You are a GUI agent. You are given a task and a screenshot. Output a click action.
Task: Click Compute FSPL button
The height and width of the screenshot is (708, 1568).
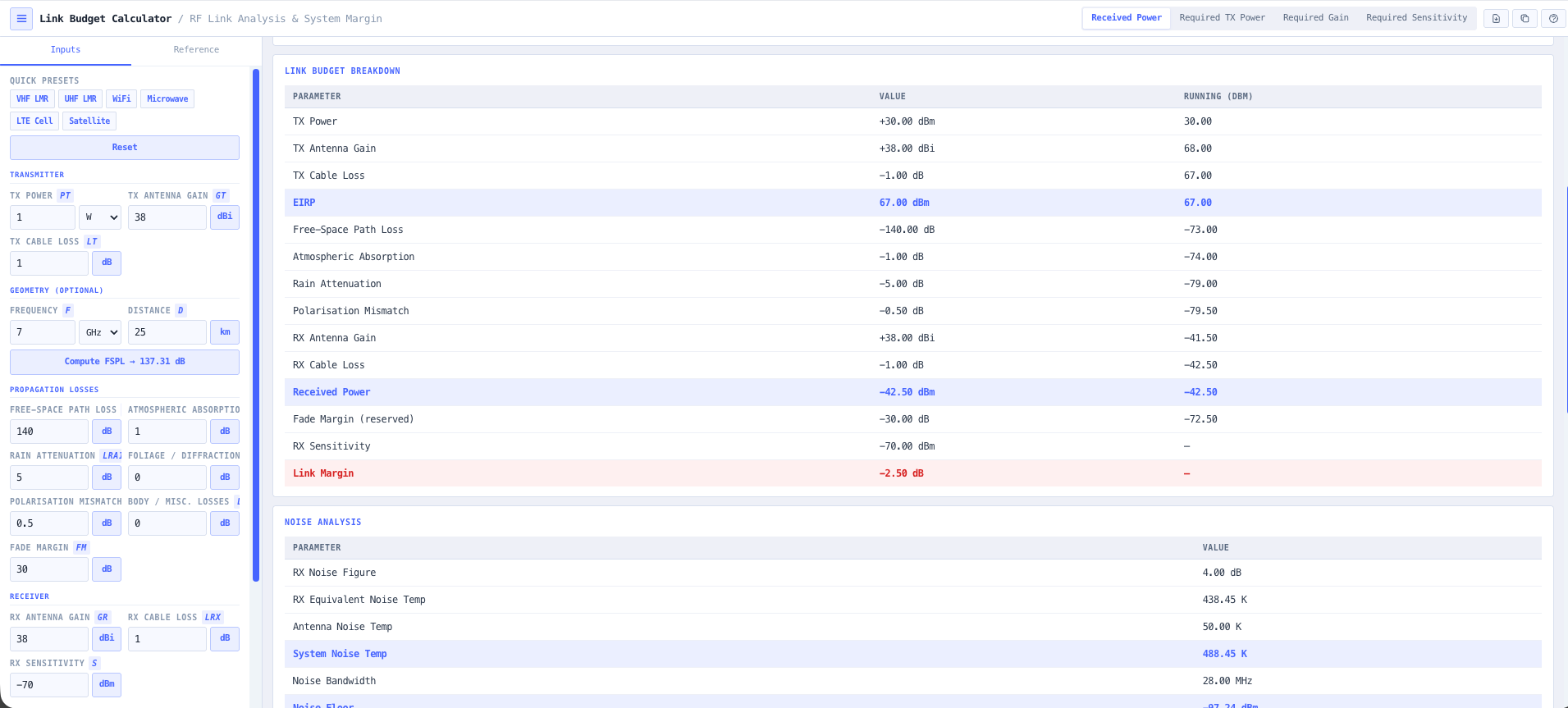tap(125, 362)
